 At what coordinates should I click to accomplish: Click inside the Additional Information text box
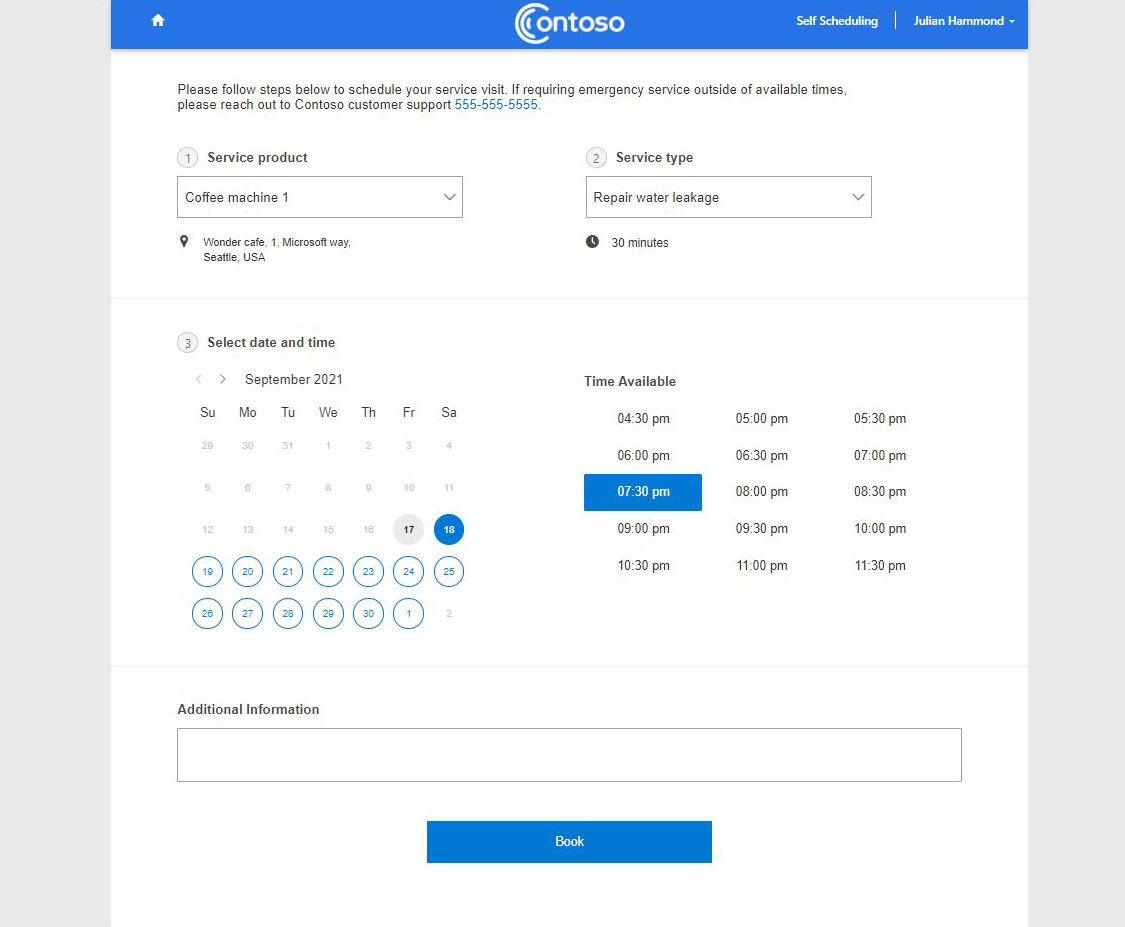(x=569, y=754)
